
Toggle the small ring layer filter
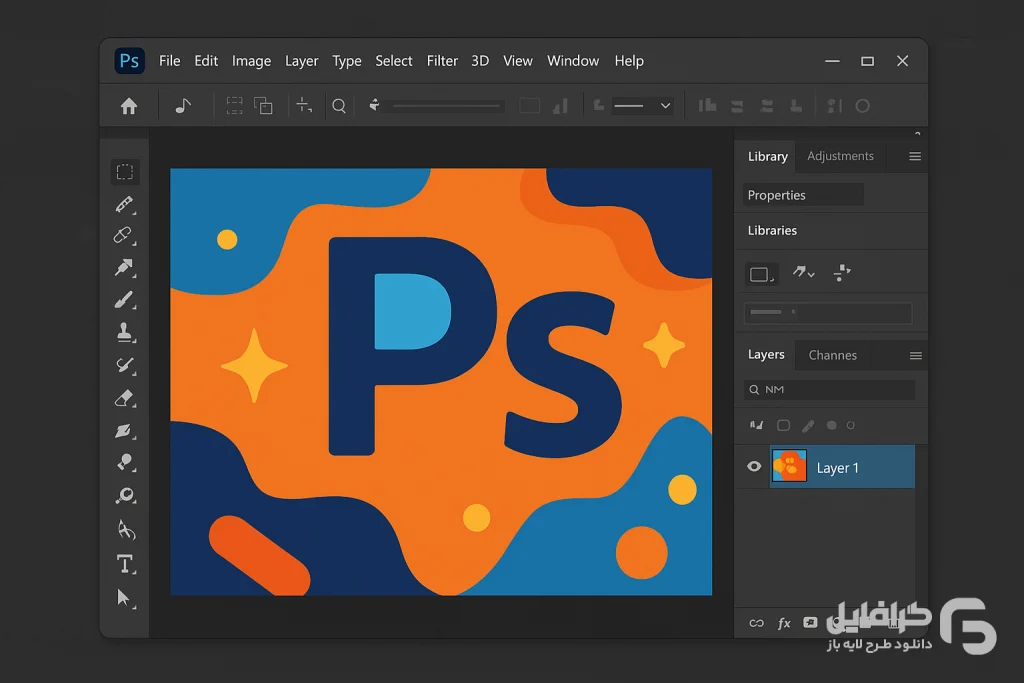850,425
